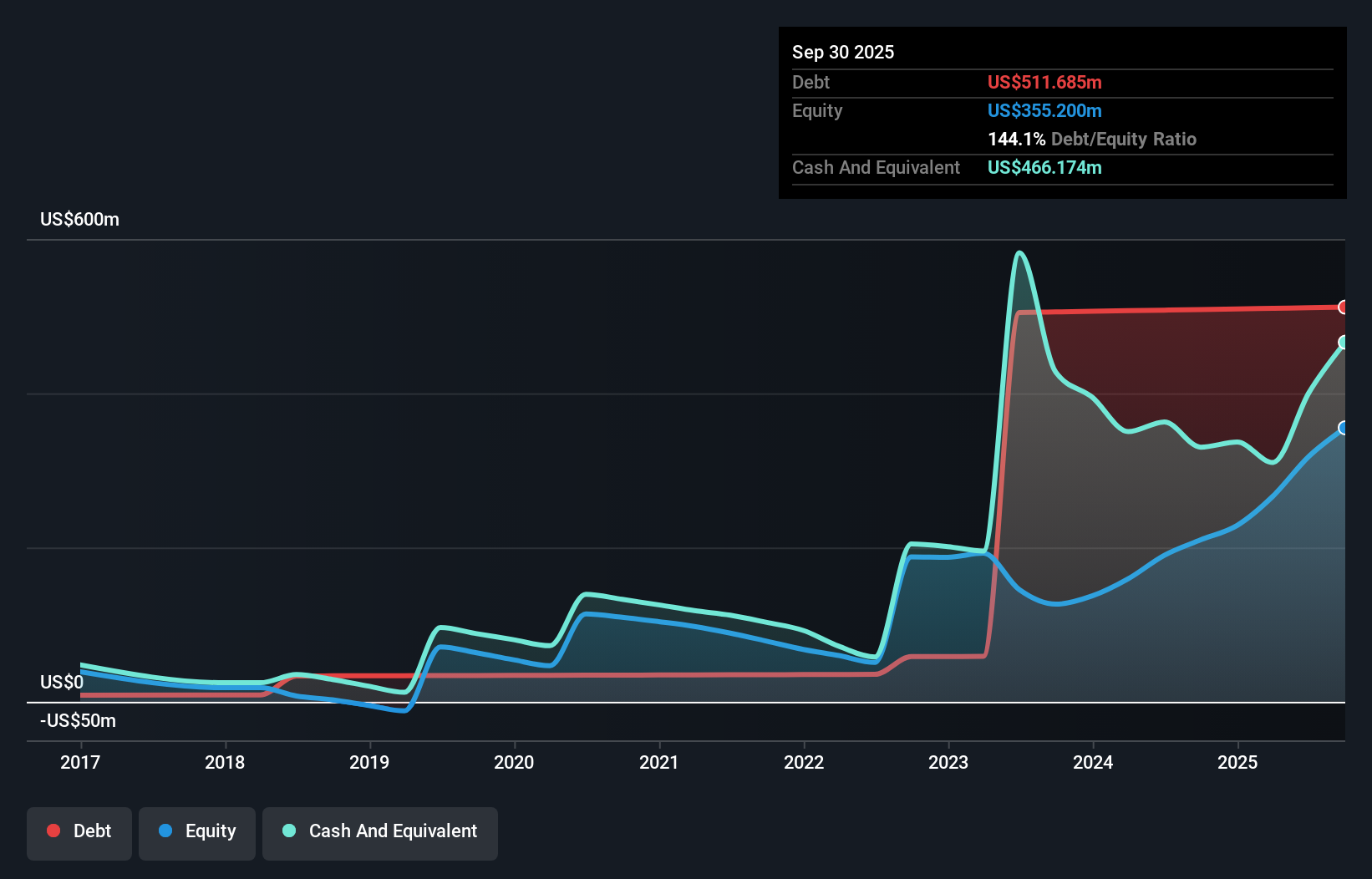The height and width of the screenshot is (879, 1372).
Task: Toggle the Cash And Equivalent series visibility
Action: 380,831
